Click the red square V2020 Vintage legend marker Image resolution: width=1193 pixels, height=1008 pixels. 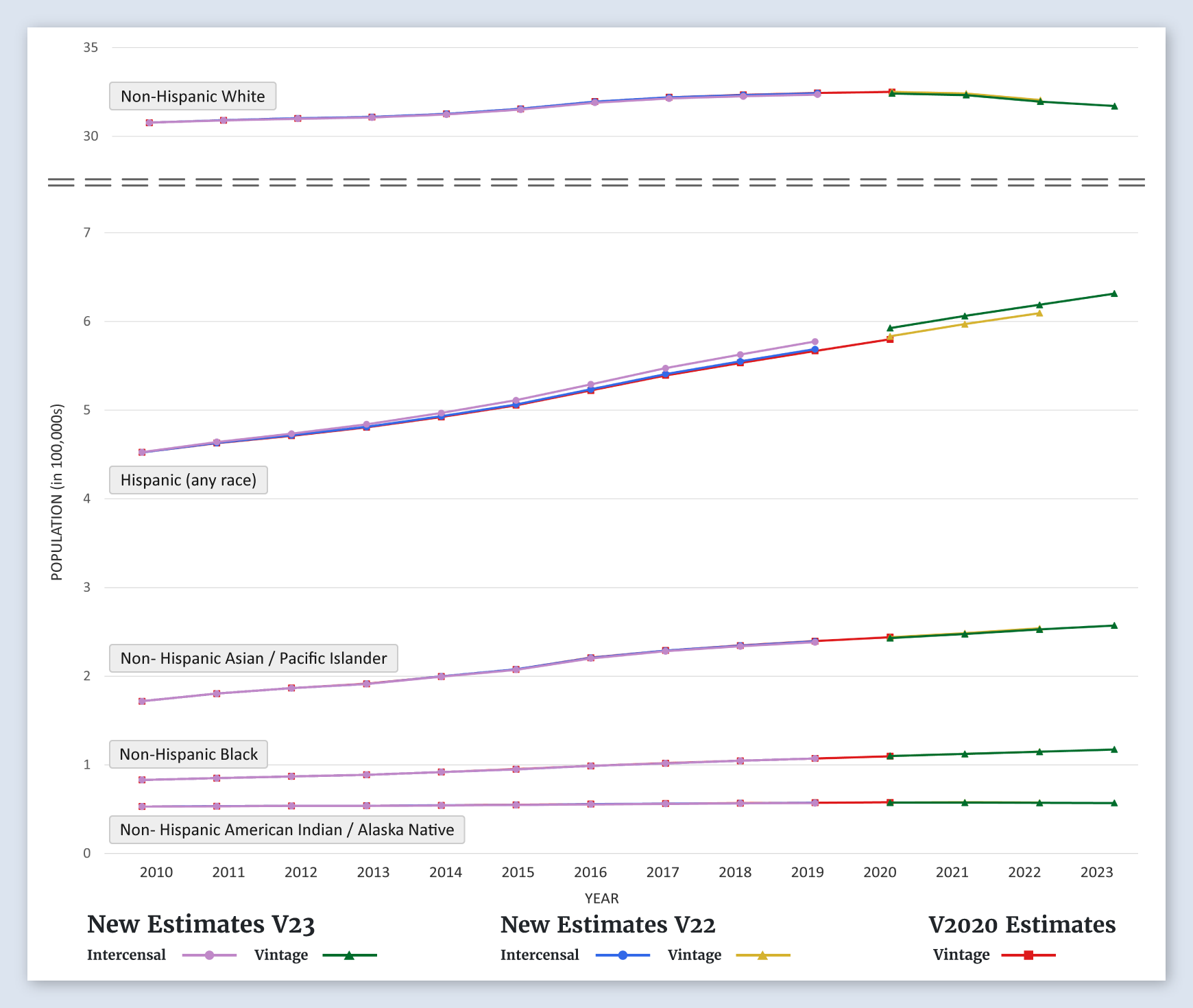tap(1028, 955)
